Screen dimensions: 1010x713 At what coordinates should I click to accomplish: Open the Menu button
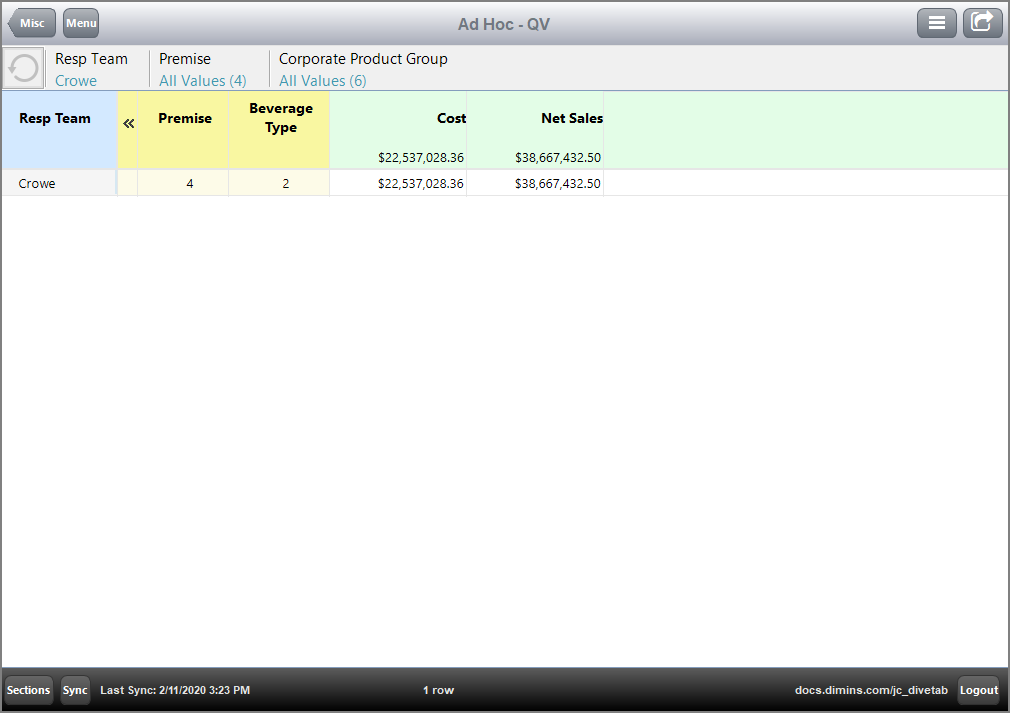click(x=81, y=23)
